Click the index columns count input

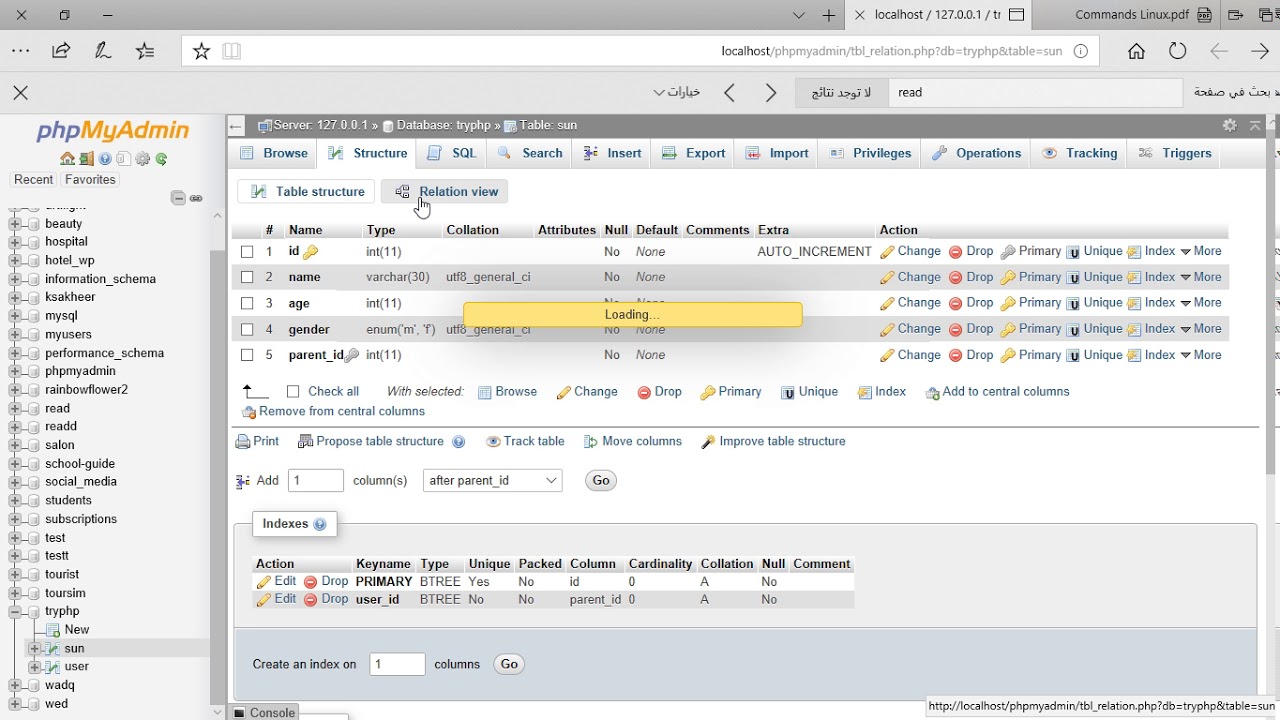click(397, 664)
